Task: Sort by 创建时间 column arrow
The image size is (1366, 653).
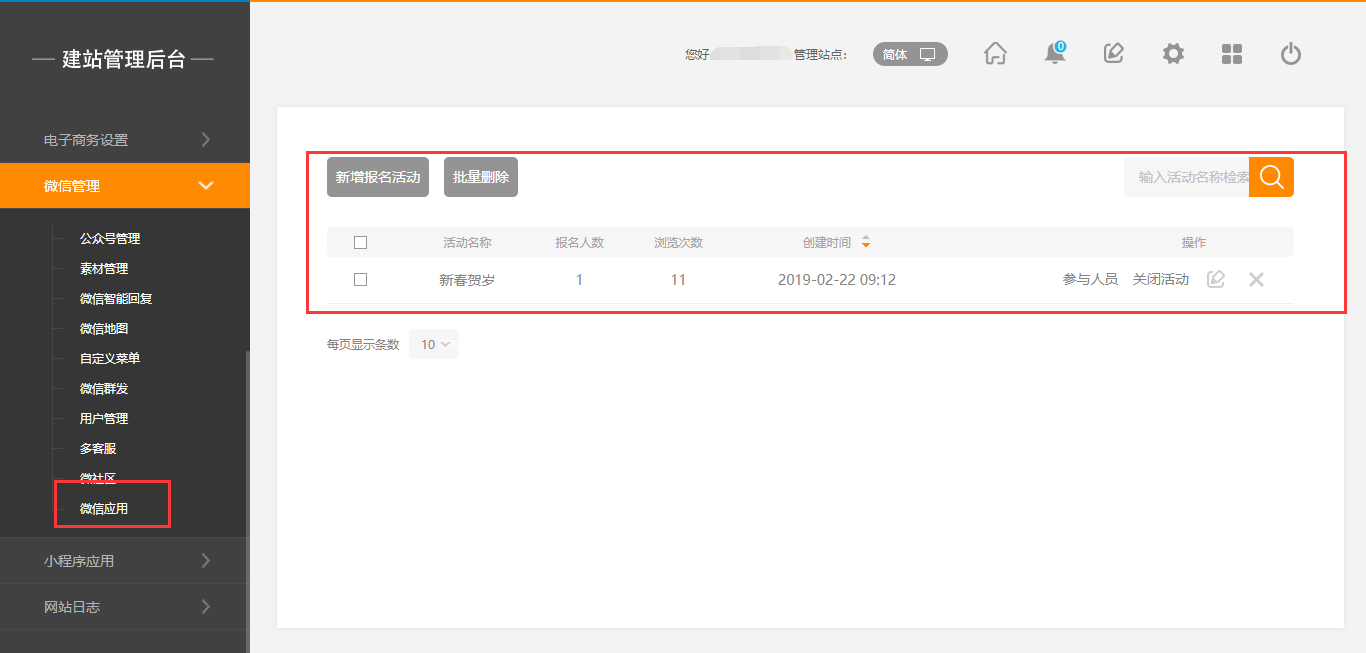Action: 866,242
